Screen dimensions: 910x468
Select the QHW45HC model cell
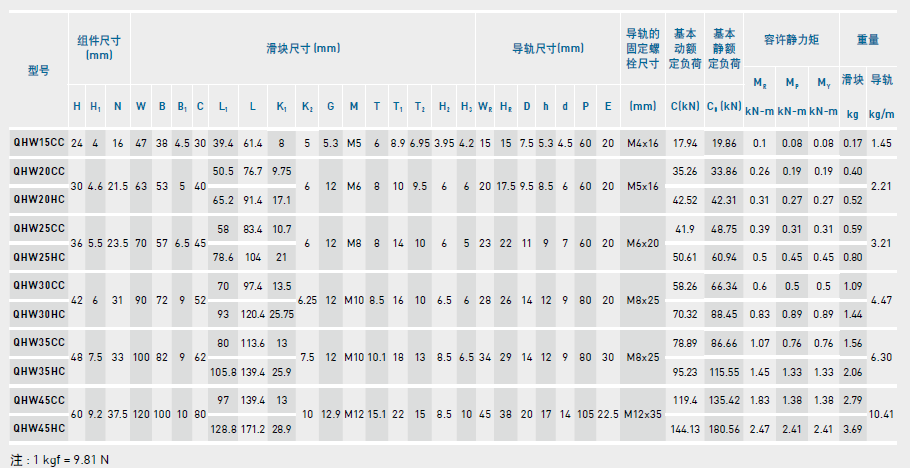click(39, 428)
